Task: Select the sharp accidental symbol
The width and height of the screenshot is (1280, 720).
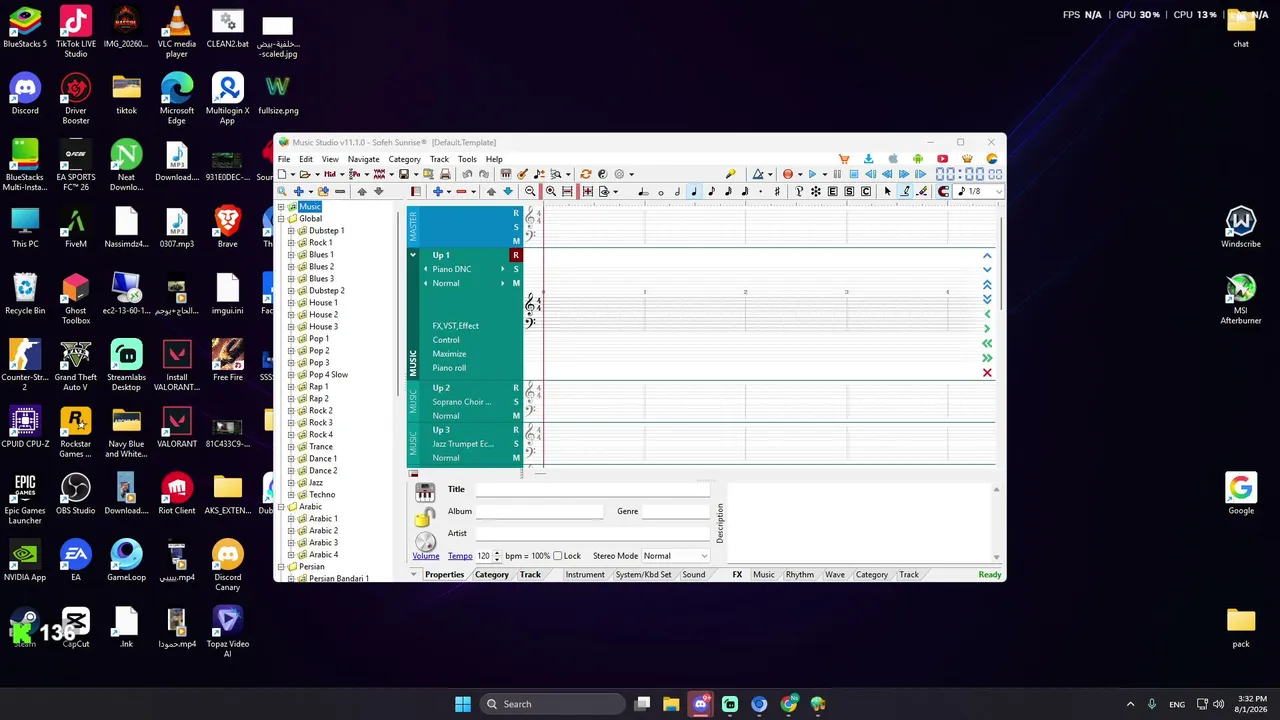Action: (x=777, y=191)
